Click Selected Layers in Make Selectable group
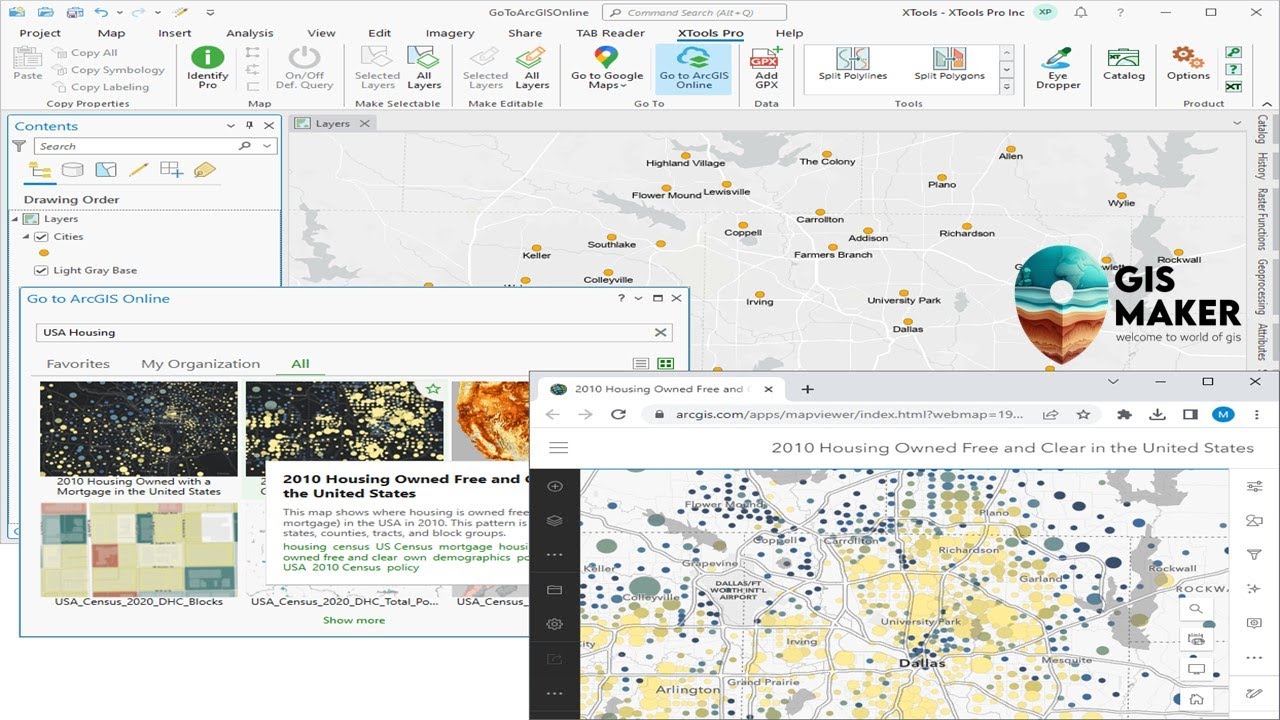 377,68
